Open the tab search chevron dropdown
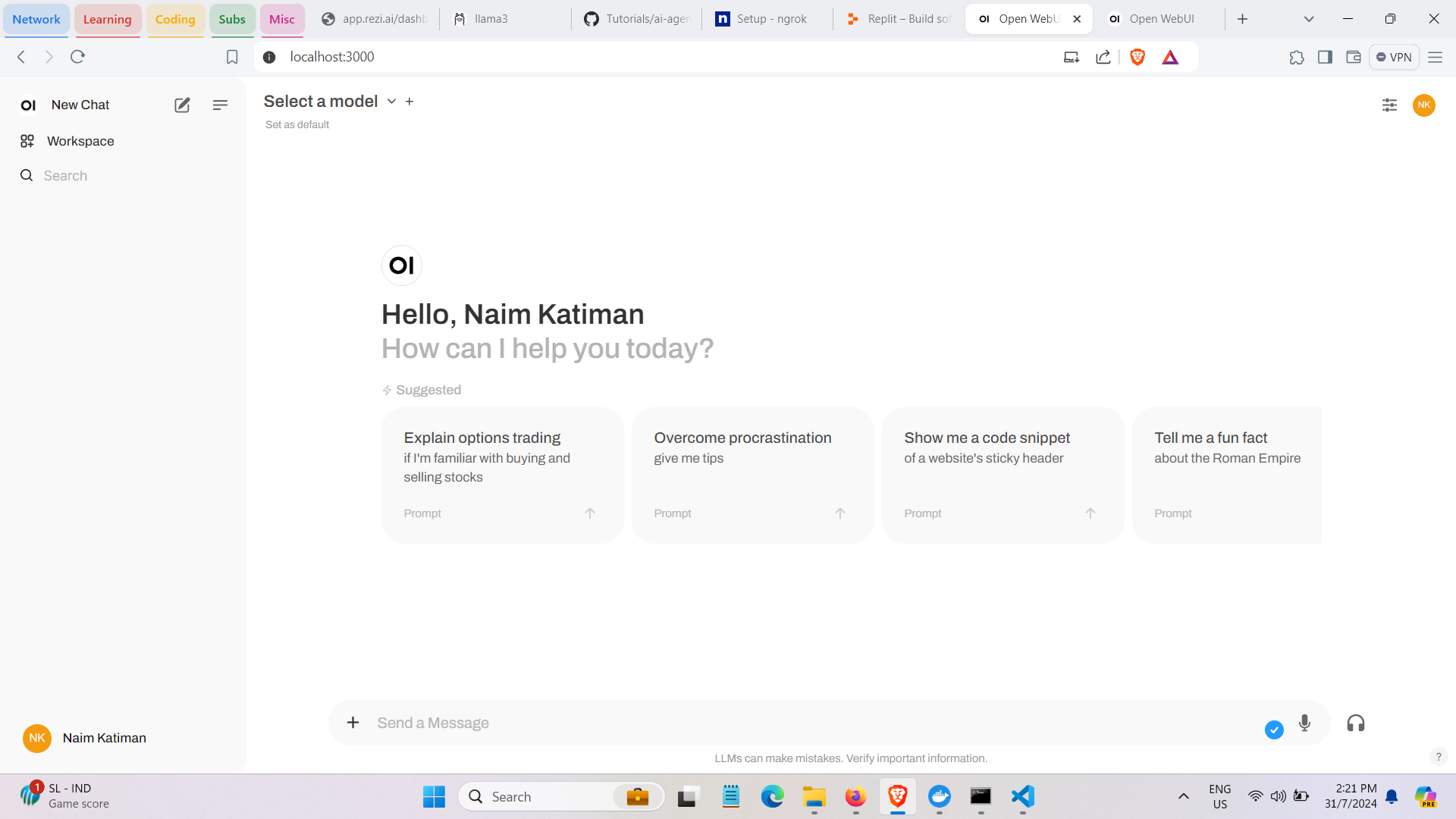 (x=1309, y=19)
